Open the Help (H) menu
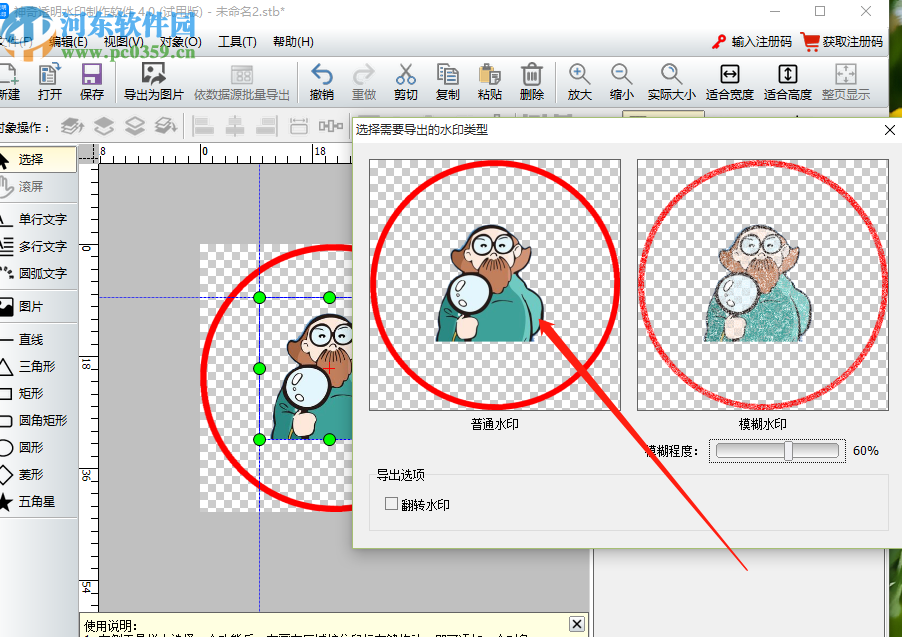Image resolution: width=902 pixels, height=637 pixels. click(x=293, y=42)
